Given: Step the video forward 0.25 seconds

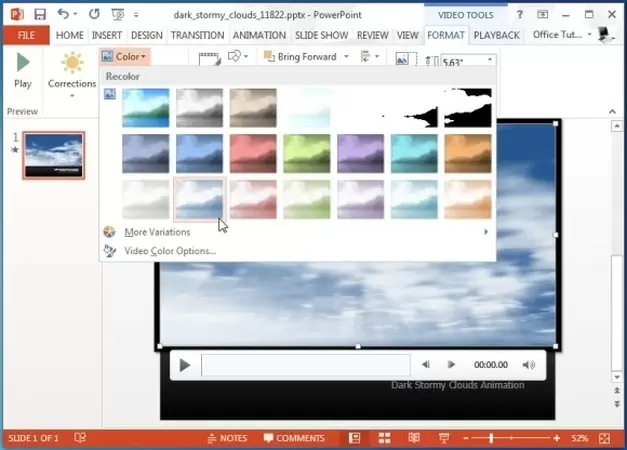Looking at the screenshot, I should tap(451, 365).
